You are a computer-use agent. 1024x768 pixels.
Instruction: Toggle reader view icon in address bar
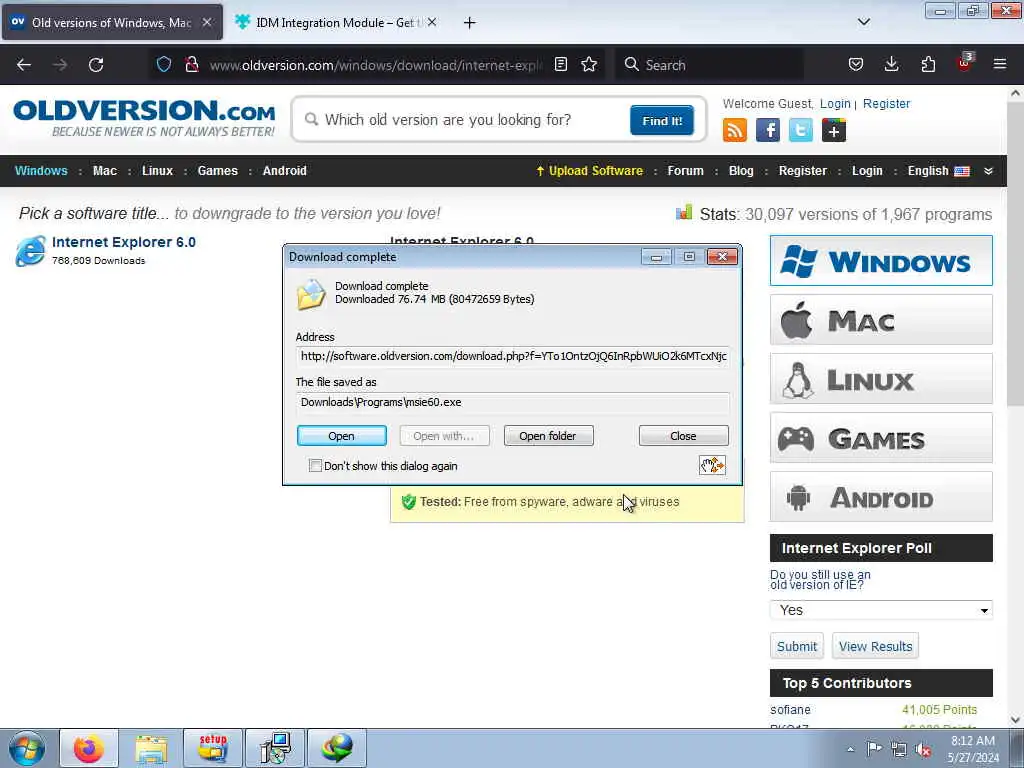pyautogui.click(x=560, y=64)
